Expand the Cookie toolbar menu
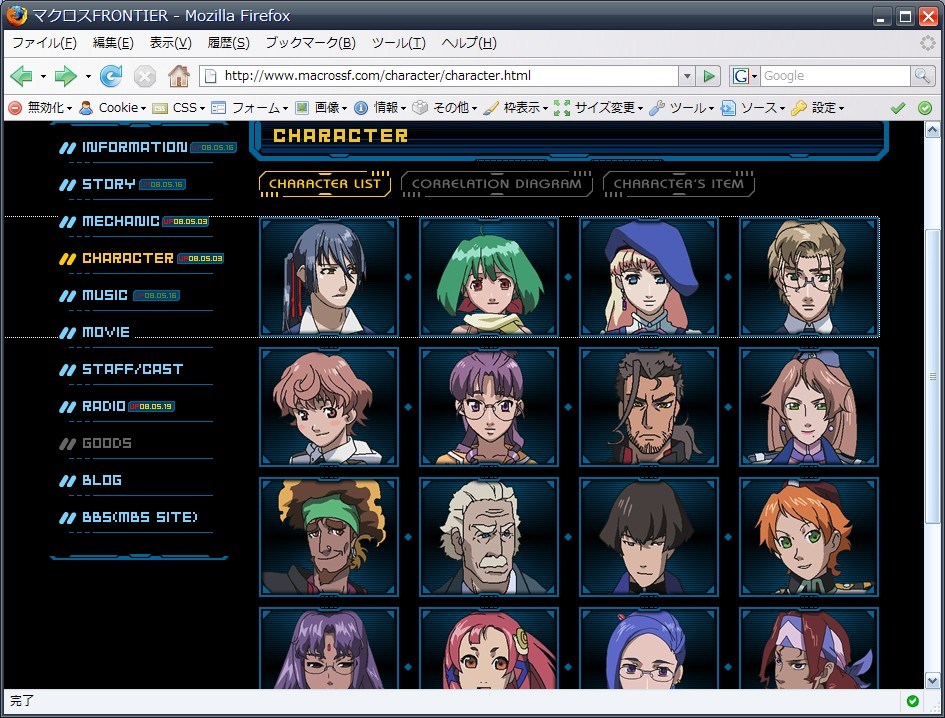 (x=112, y=108)
